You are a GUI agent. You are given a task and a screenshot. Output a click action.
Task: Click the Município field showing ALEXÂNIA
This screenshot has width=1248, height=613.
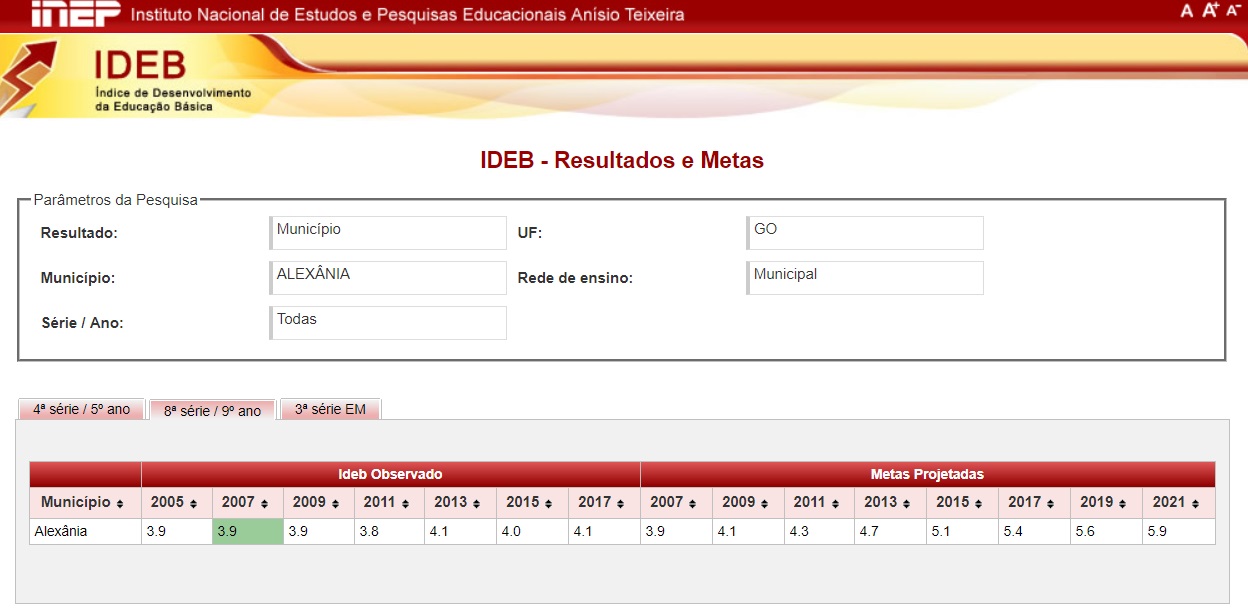coord(388,278)
